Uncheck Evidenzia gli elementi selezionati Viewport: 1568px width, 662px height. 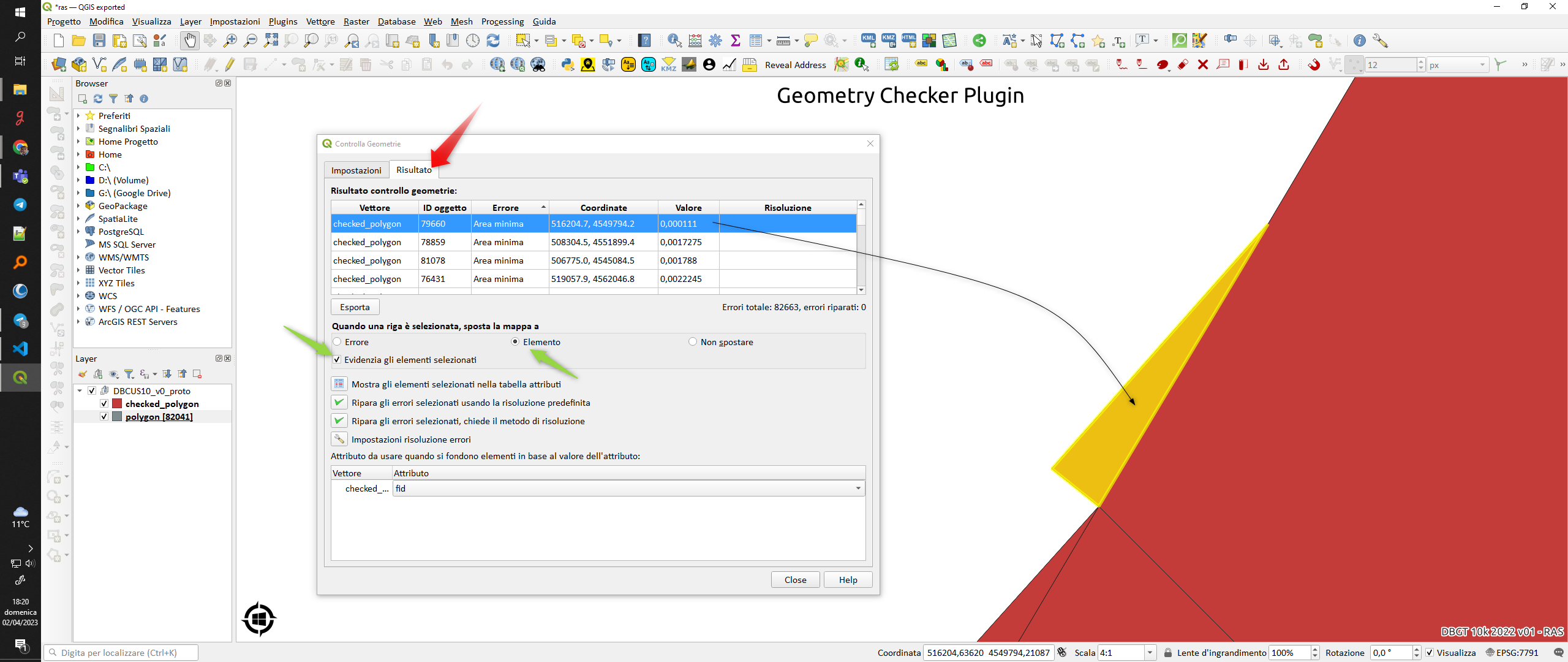pyautogui.click(x=337, y=360)
